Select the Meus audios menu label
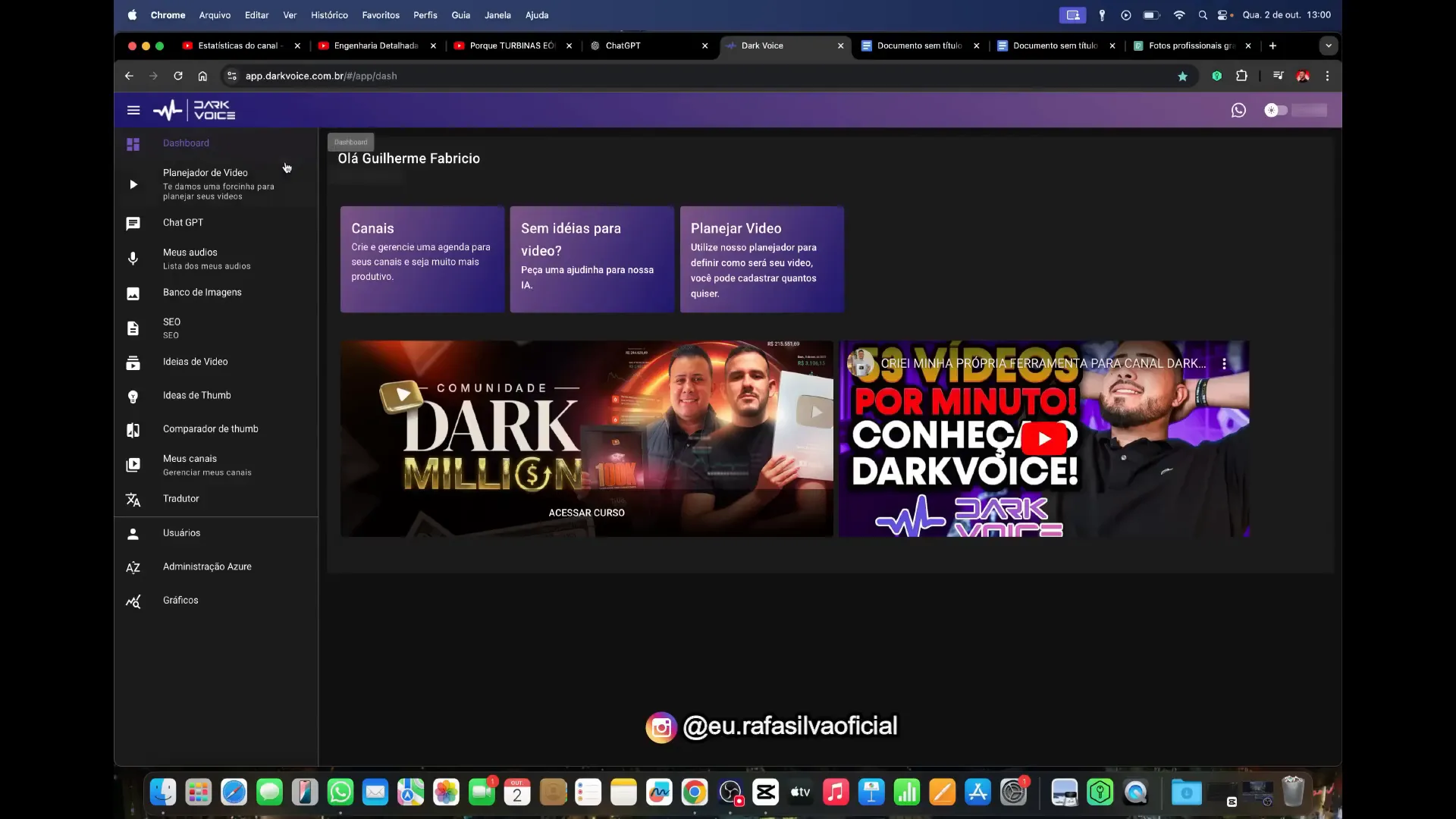Image resolution: width=1456 pixels, height=819 pixels. pos(190,253)
